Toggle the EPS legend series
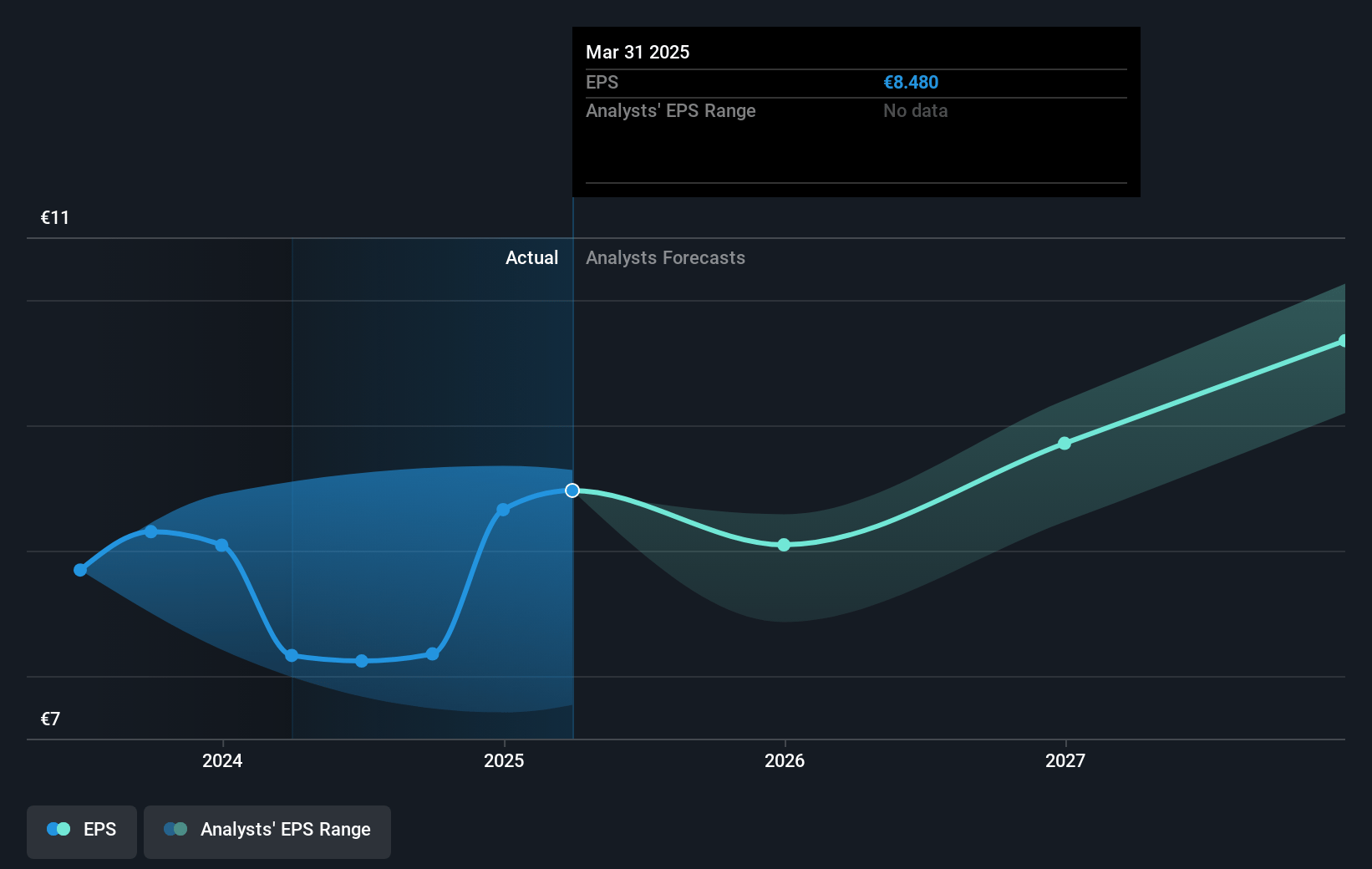The height and width of the screenshot is (869, 1372). [x=82, y=831]
